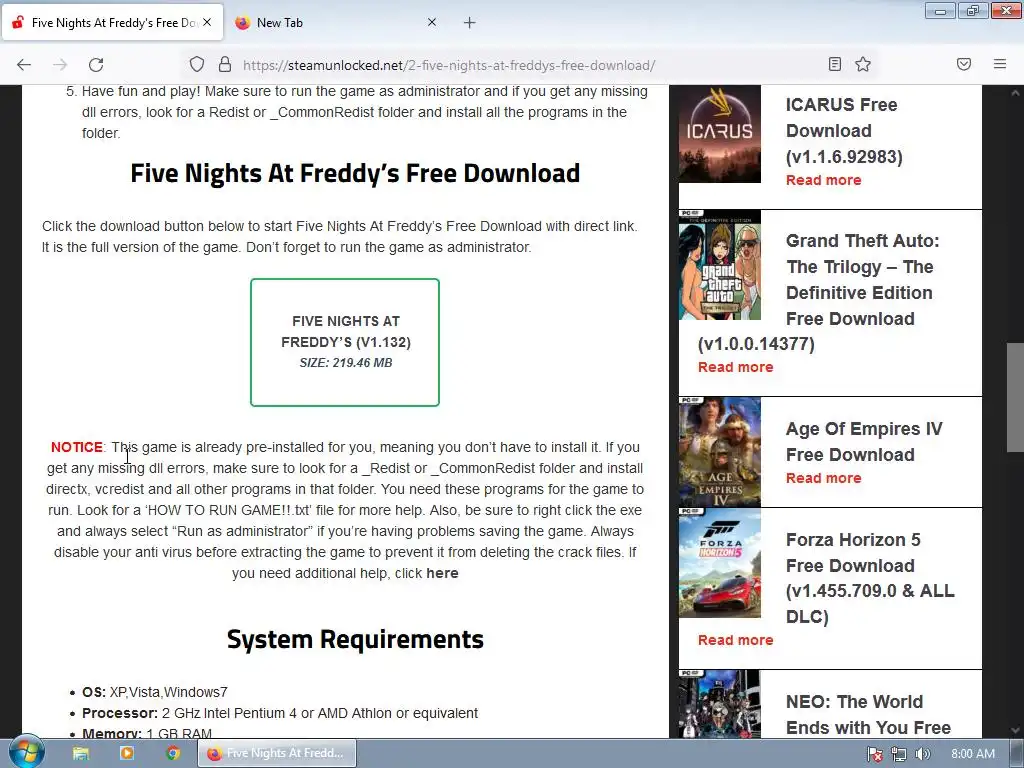Screen dimensions: 1024x768
Task: Reload the current page
Action: click(96, 65)
